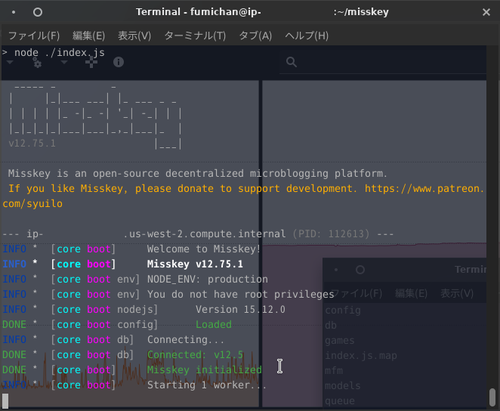Click the circle button in background terminal title
The width and height of the screenshot is (500, 411).
[360, 270]
